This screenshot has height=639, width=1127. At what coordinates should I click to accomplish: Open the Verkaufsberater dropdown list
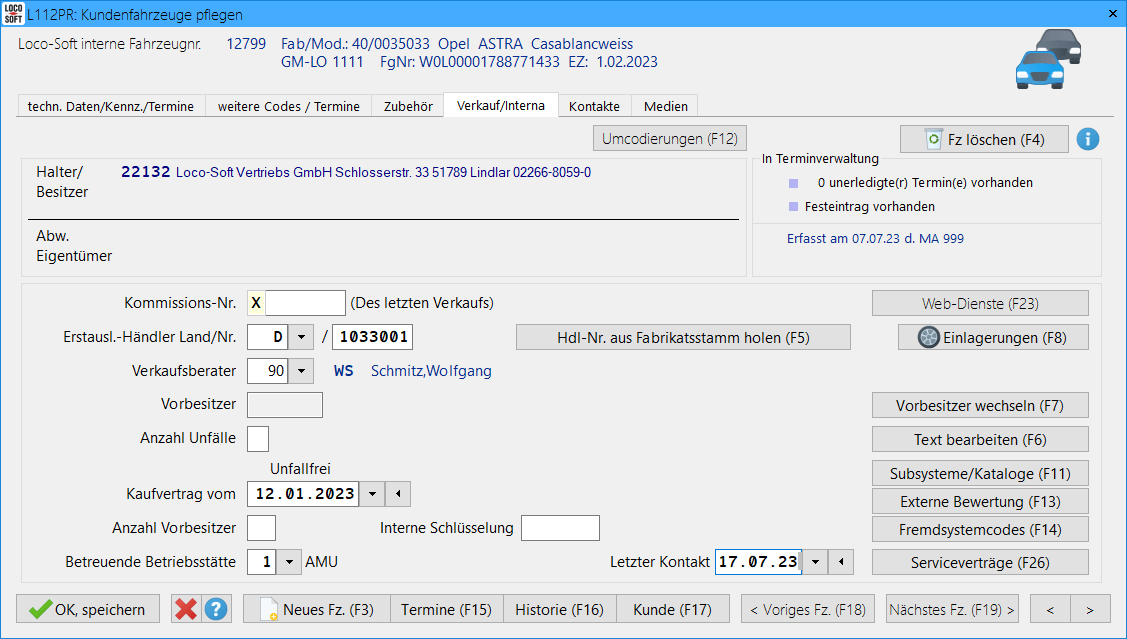[302, 371]
